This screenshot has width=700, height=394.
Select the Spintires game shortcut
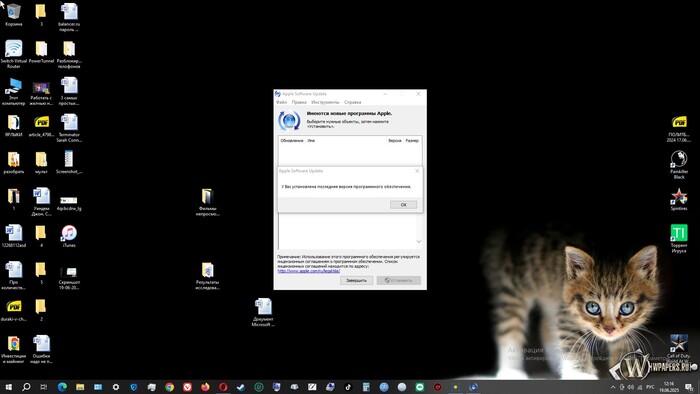pyautogui.click(x=679, y=199)
